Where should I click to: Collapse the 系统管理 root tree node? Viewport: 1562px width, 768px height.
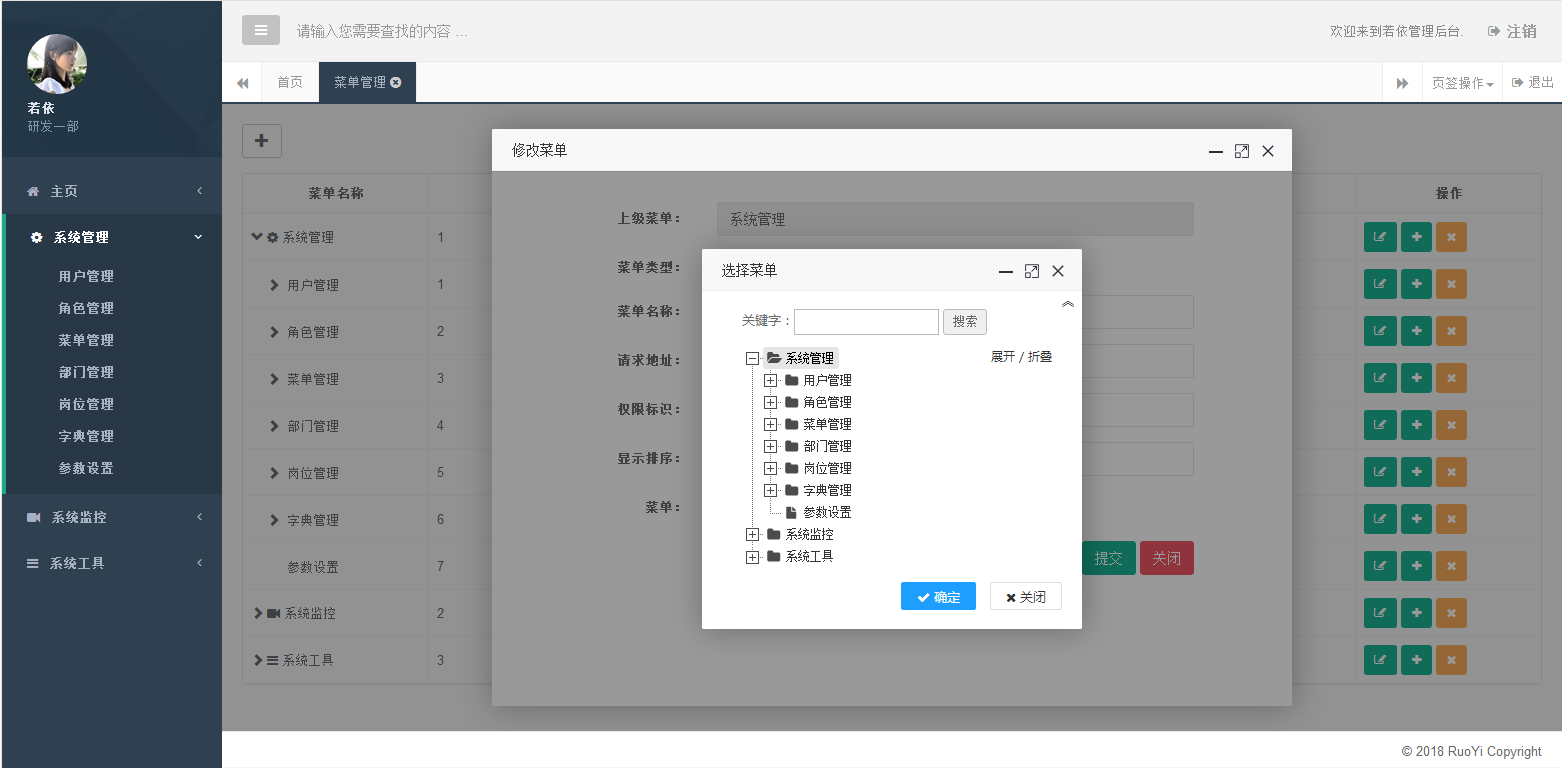(752, 358)
